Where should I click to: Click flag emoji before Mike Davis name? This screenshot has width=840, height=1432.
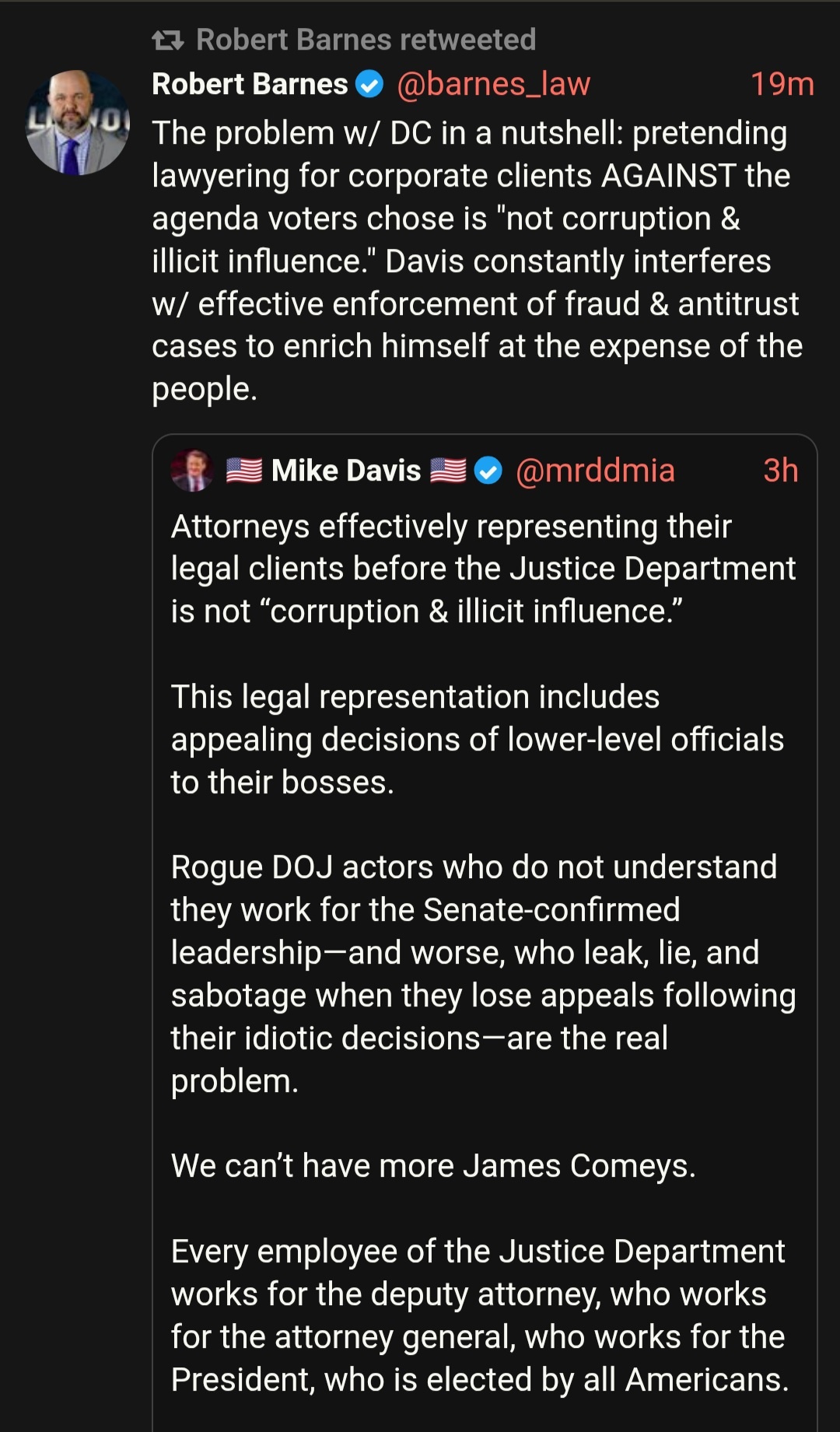point(244,471)
